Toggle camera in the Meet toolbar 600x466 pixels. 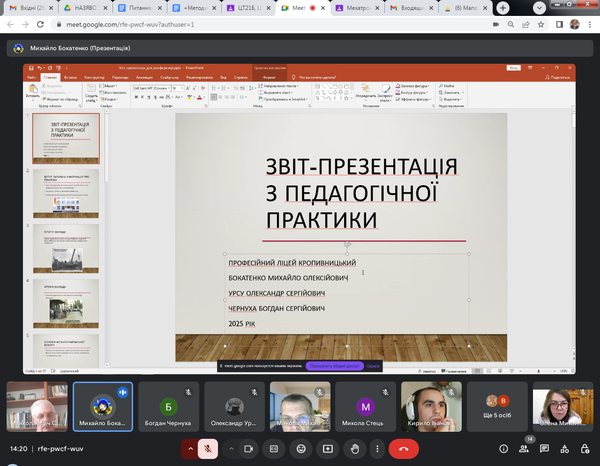pos(250,449)
